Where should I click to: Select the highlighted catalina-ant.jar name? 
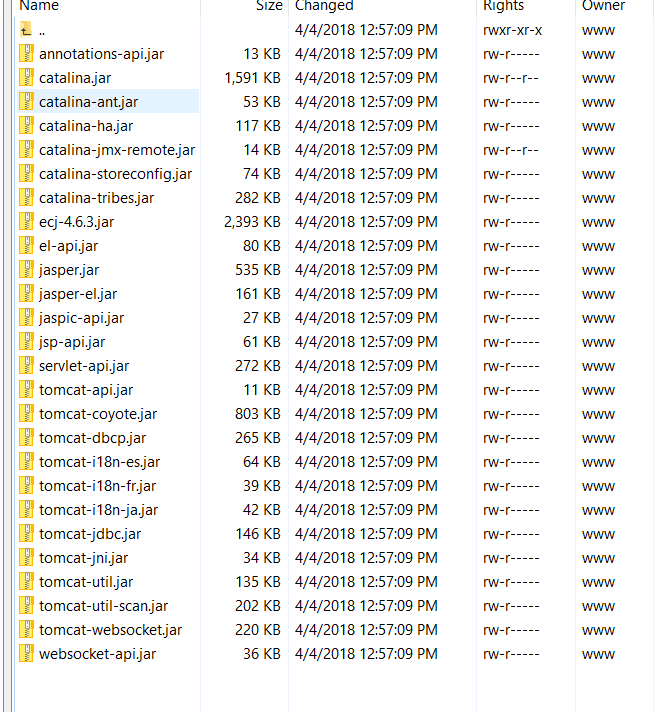88,102
